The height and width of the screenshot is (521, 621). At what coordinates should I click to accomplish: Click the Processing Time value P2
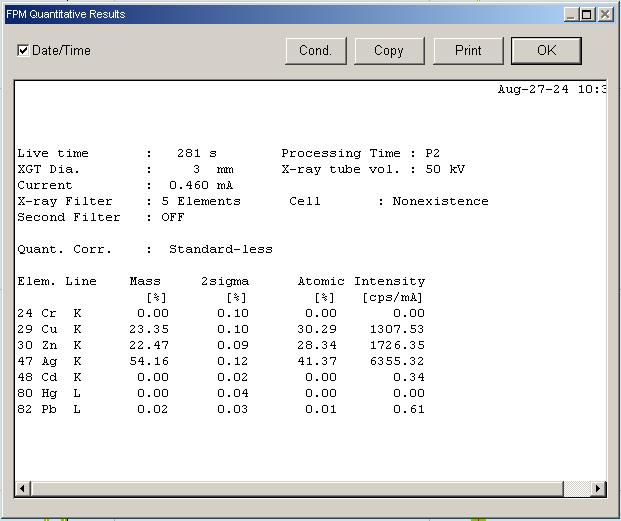(432, 153)
